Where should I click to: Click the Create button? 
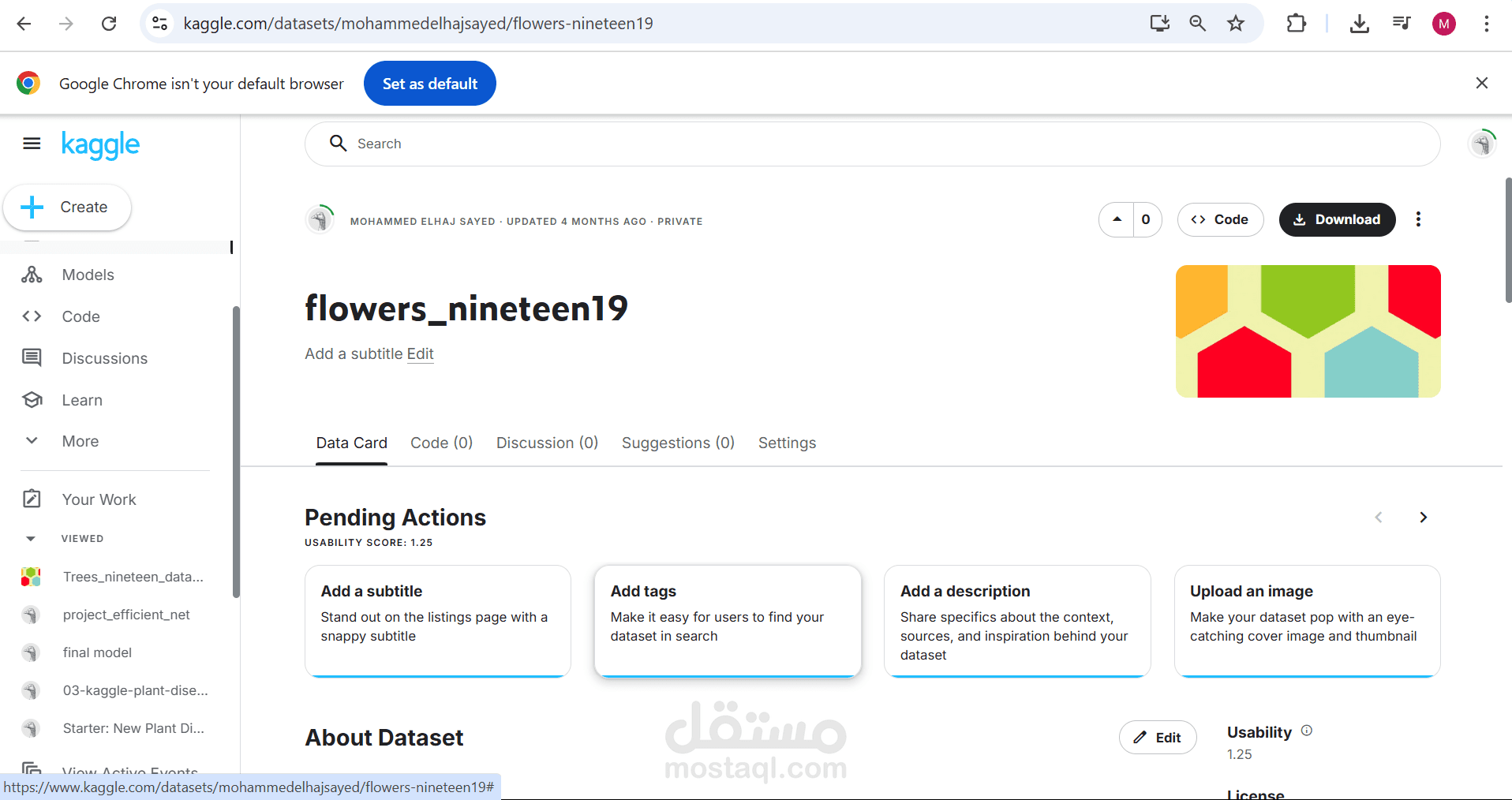(x=67, y=207)
